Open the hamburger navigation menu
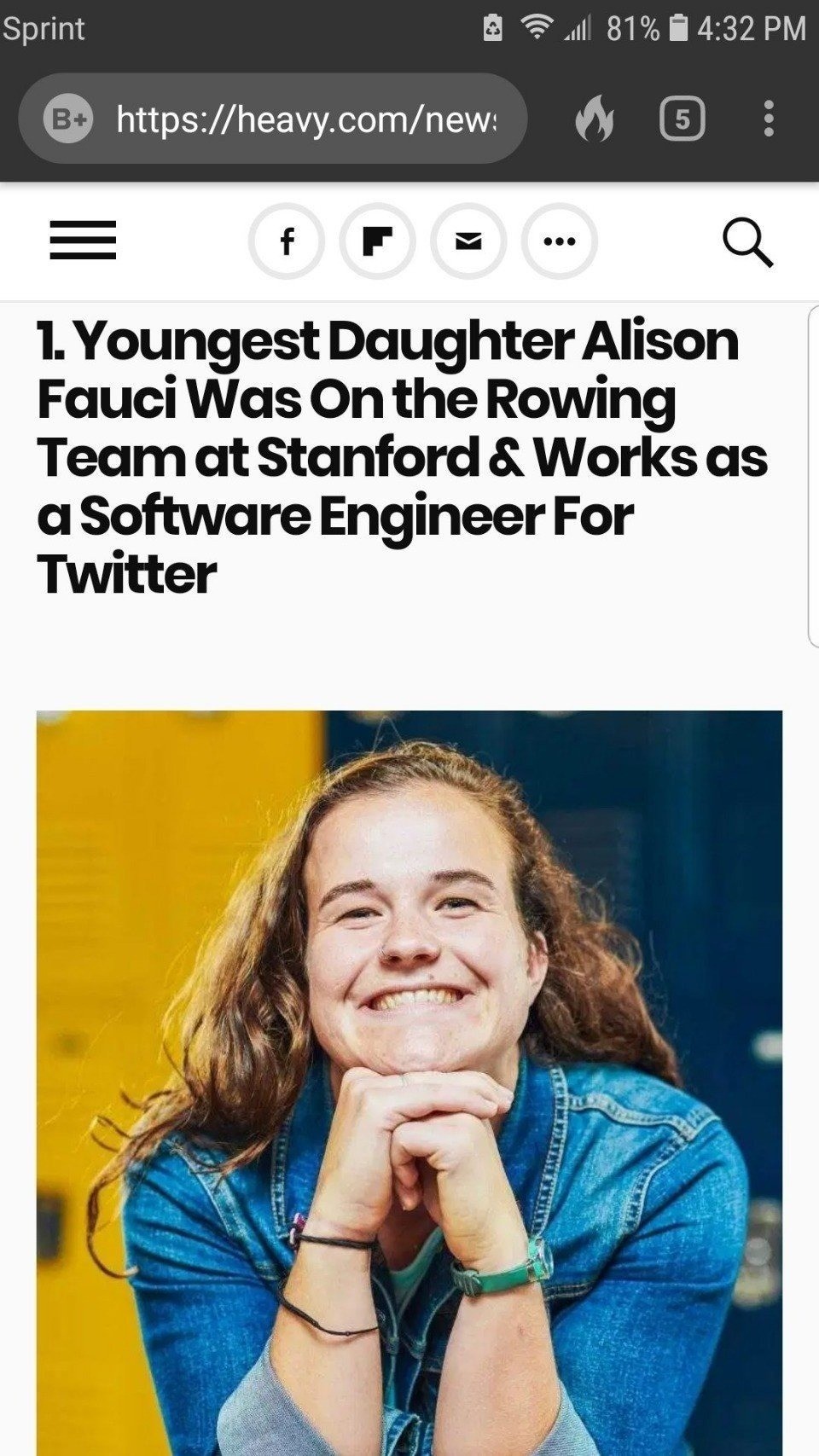 83,241
